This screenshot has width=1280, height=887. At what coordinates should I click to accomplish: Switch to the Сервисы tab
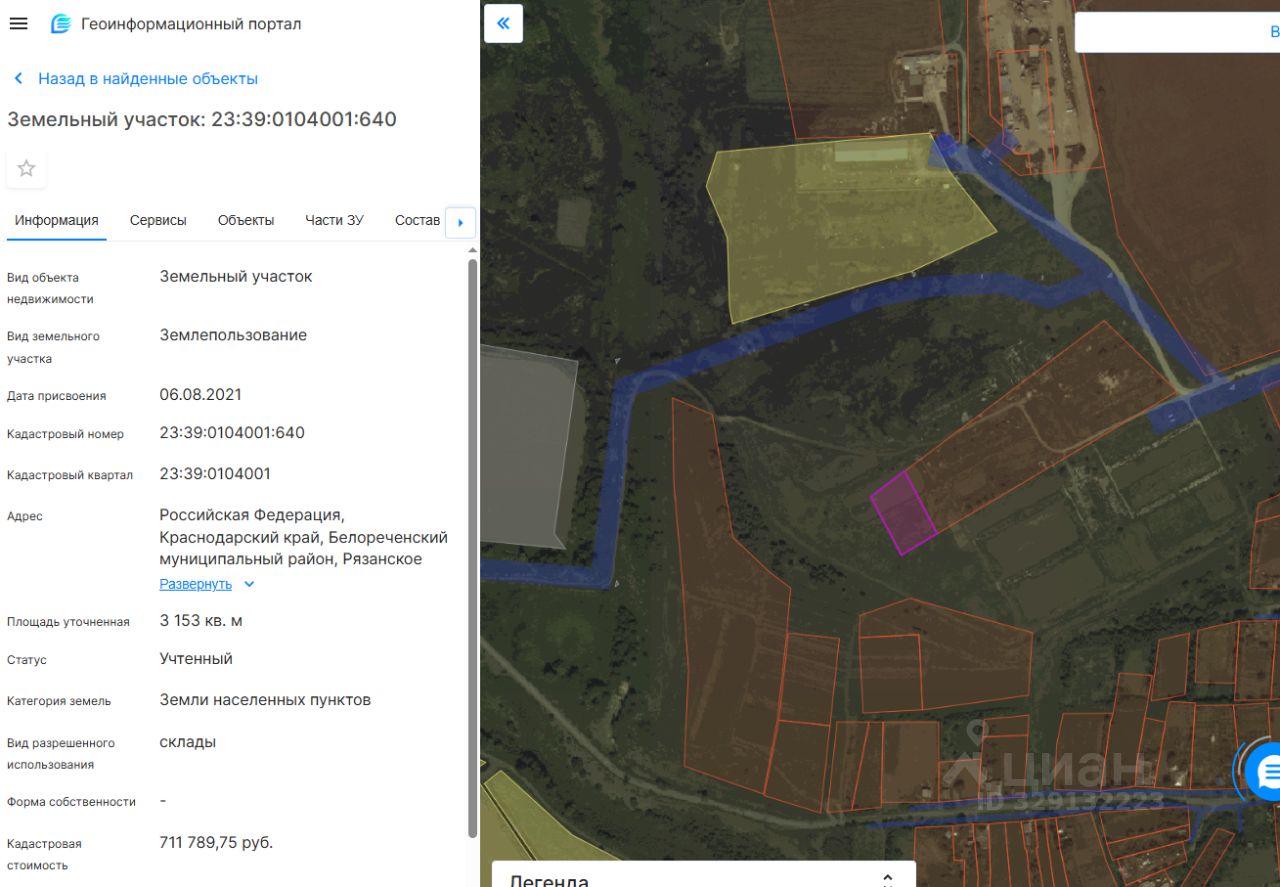pos(158,220)
